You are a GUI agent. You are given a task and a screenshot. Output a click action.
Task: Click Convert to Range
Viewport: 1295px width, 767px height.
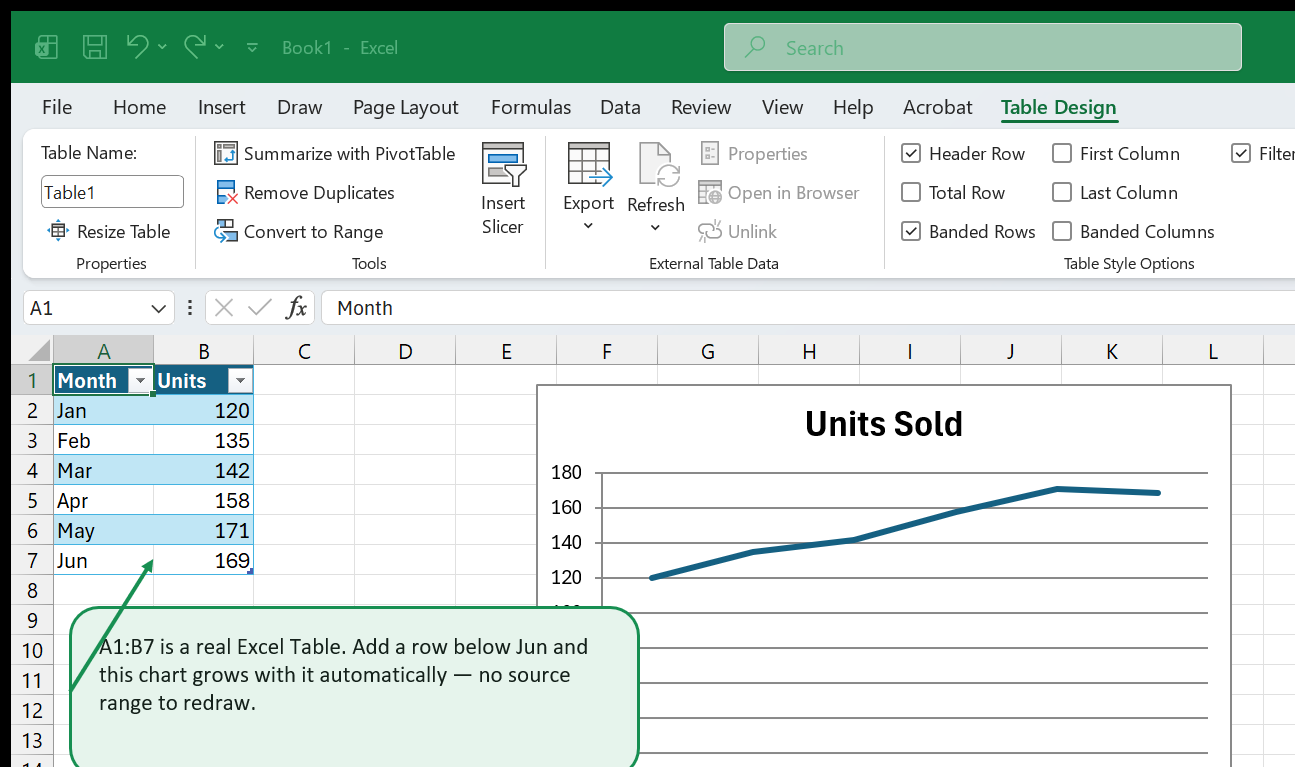point(299,232)
